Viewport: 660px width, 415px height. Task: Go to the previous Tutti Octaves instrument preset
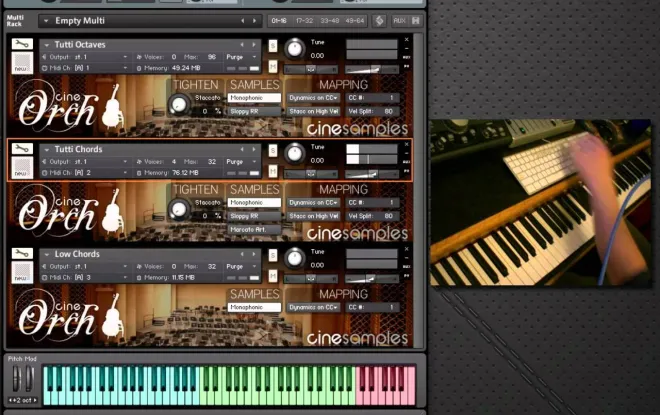pos(242,45)
